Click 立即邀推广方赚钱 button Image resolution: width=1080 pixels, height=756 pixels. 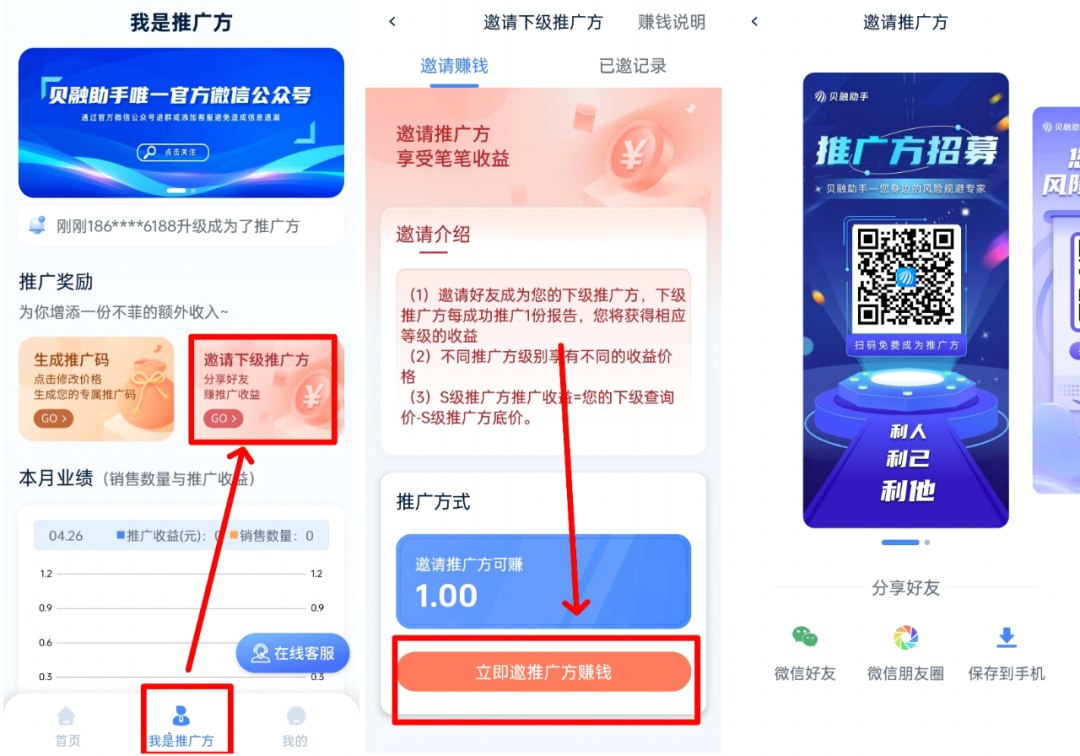coord(543,672)
